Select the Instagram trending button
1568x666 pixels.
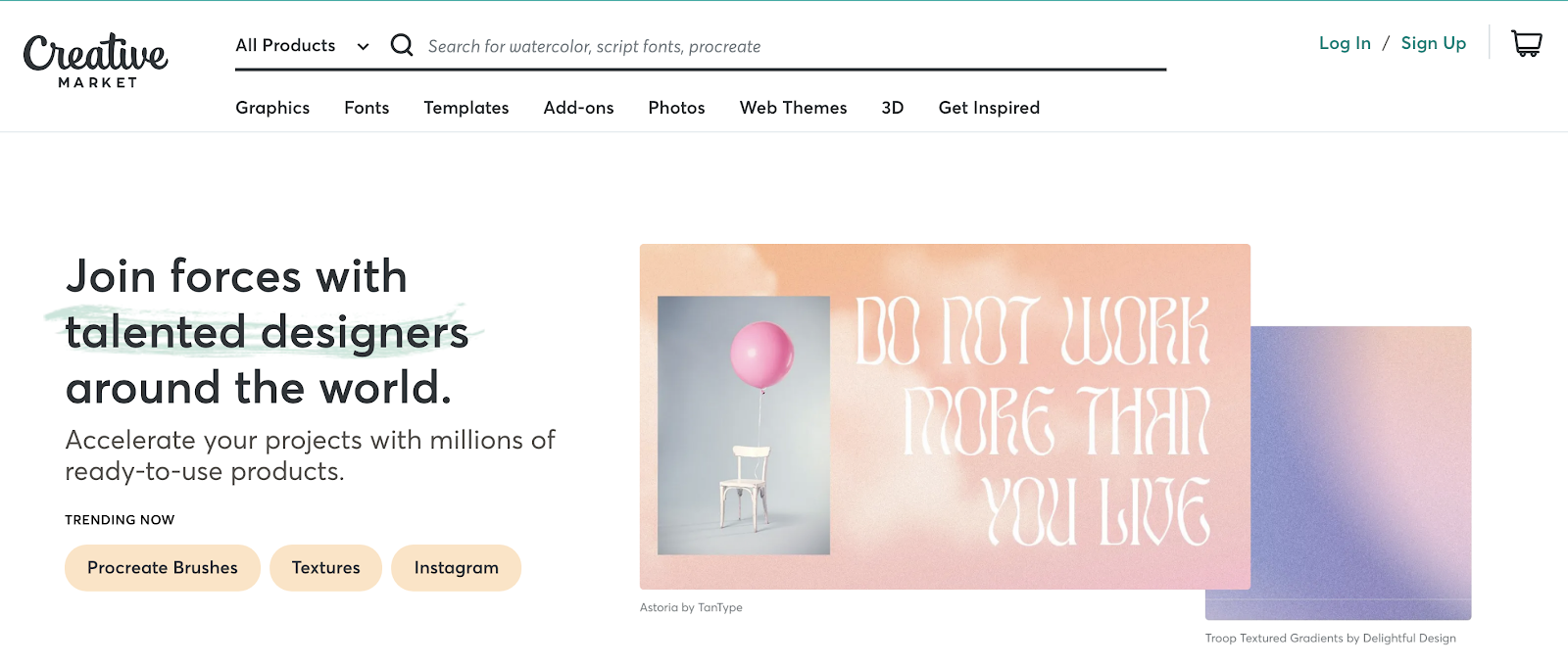[x=456, y=568]
